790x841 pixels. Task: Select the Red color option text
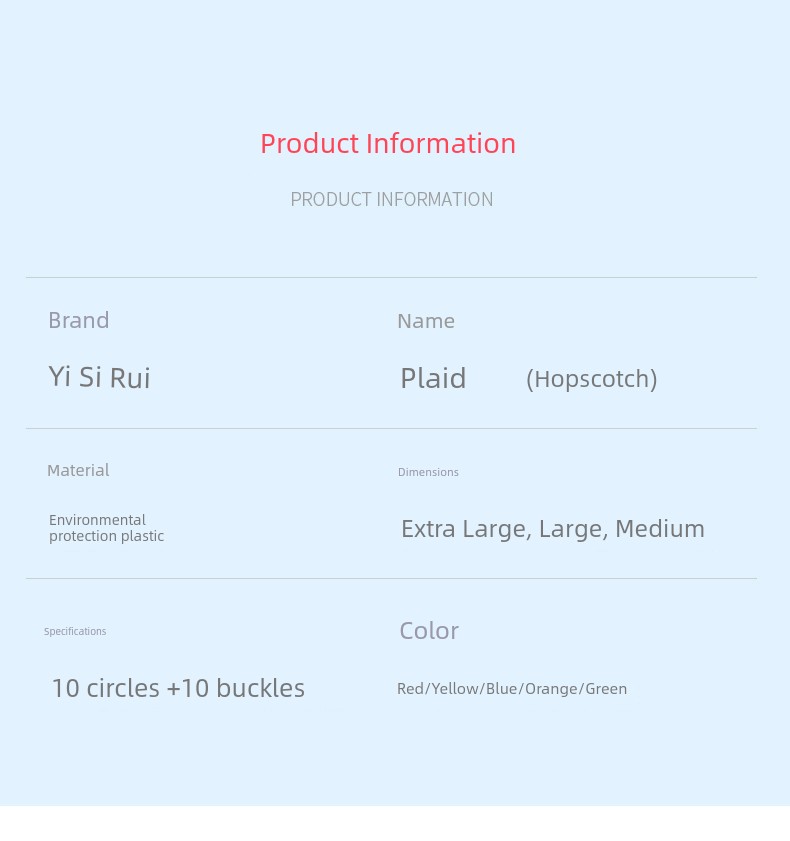pyautogui.click(x=410, y=689)
